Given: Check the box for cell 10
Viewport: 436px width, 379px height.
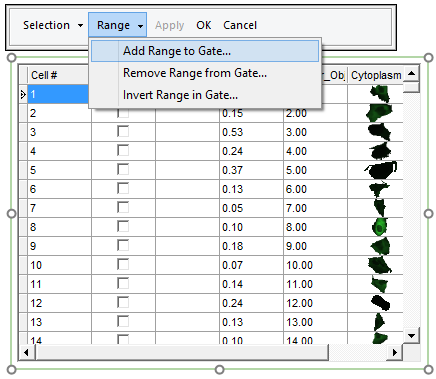Looking at the screenshot, I should click(x=123, y=264).
